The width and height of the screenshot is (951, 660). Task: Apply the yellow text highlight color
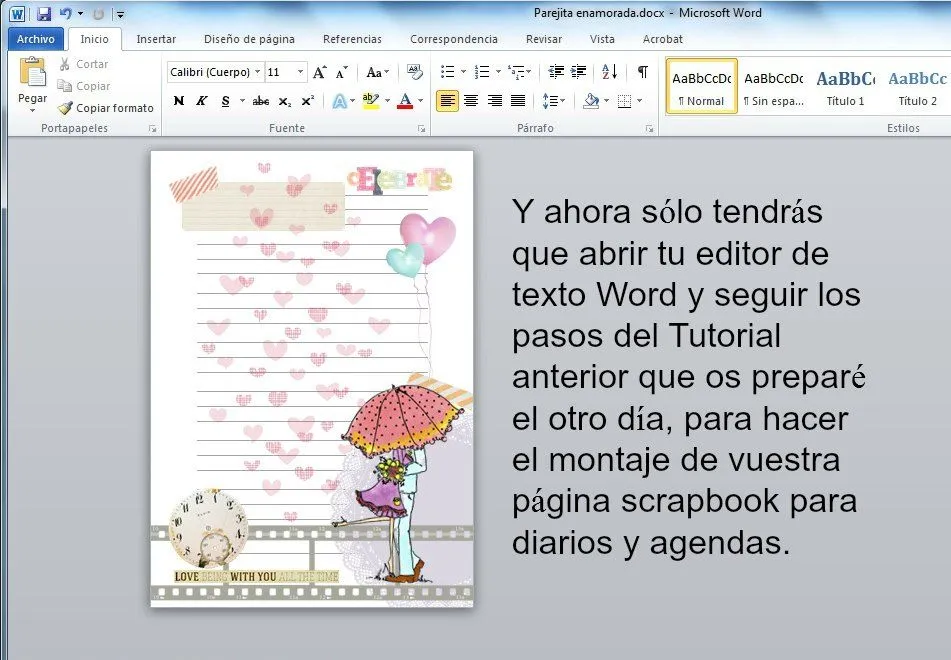coord(370,101)
